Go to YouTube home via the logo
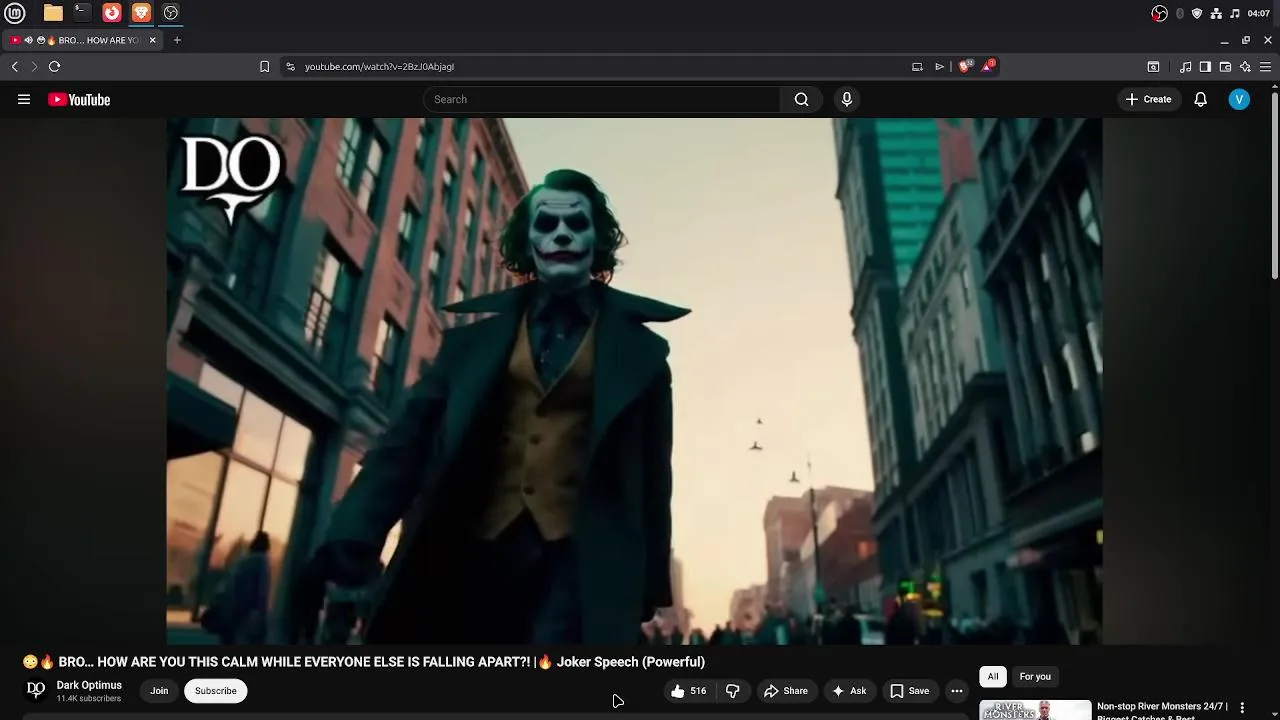 [x=79, y=100]
